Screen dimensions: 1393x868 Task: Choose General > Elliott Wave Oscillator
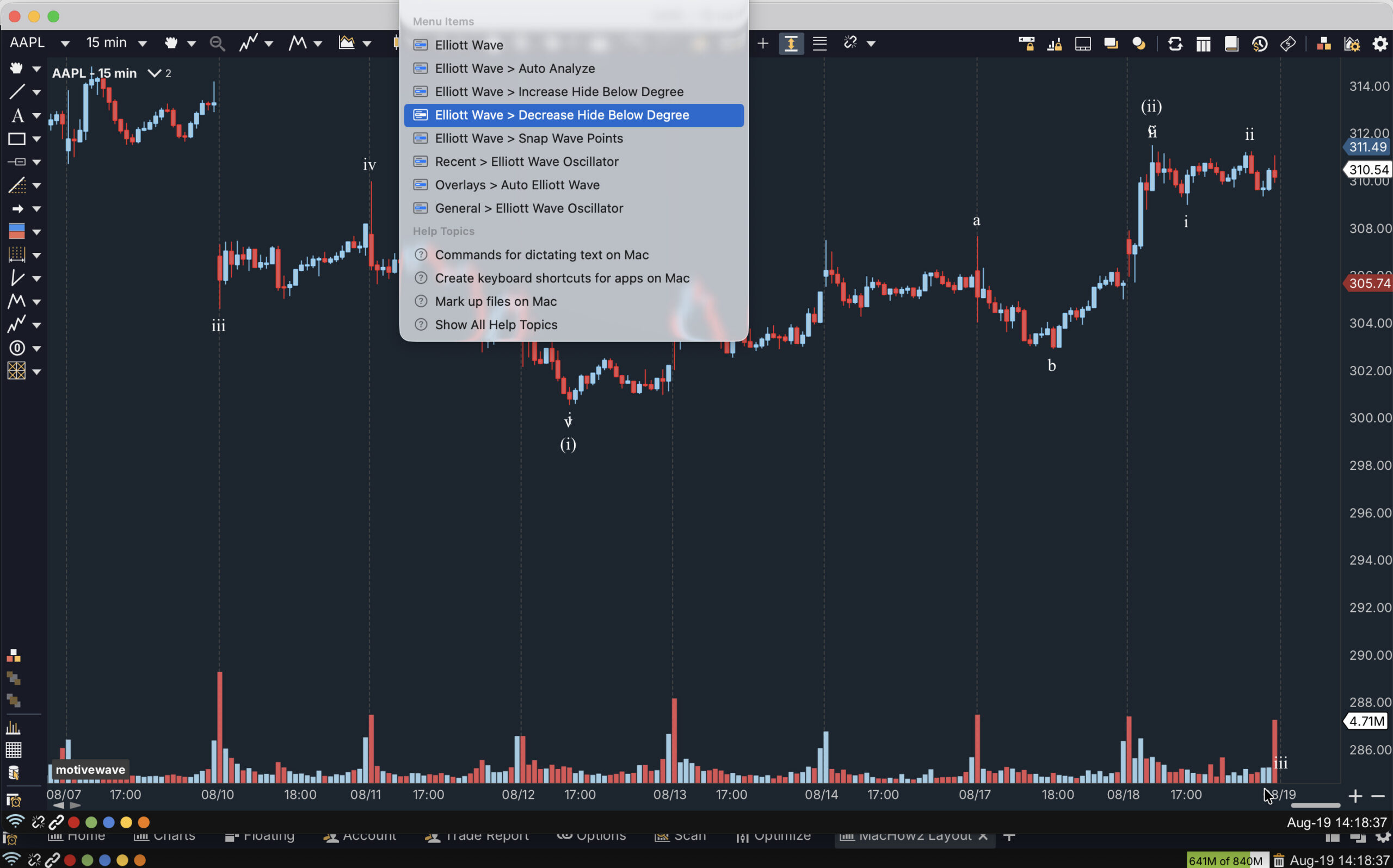(x=574, y=208)
